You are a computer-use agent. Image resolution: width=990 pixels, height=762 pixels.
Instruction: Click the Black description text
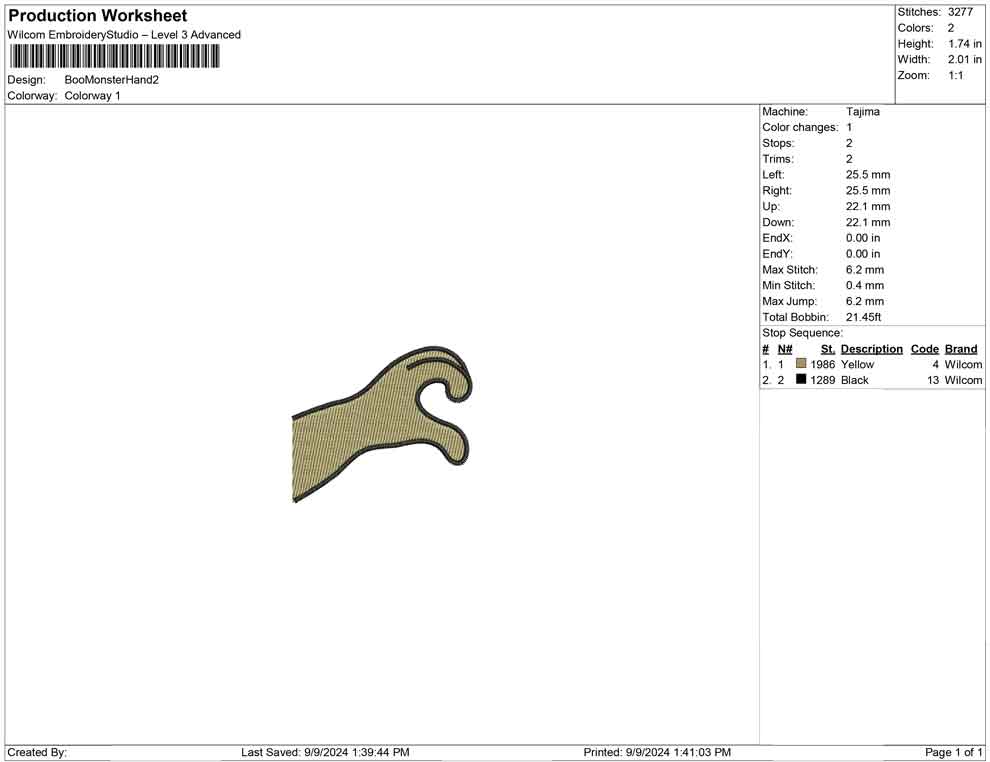tap(854, 380)
